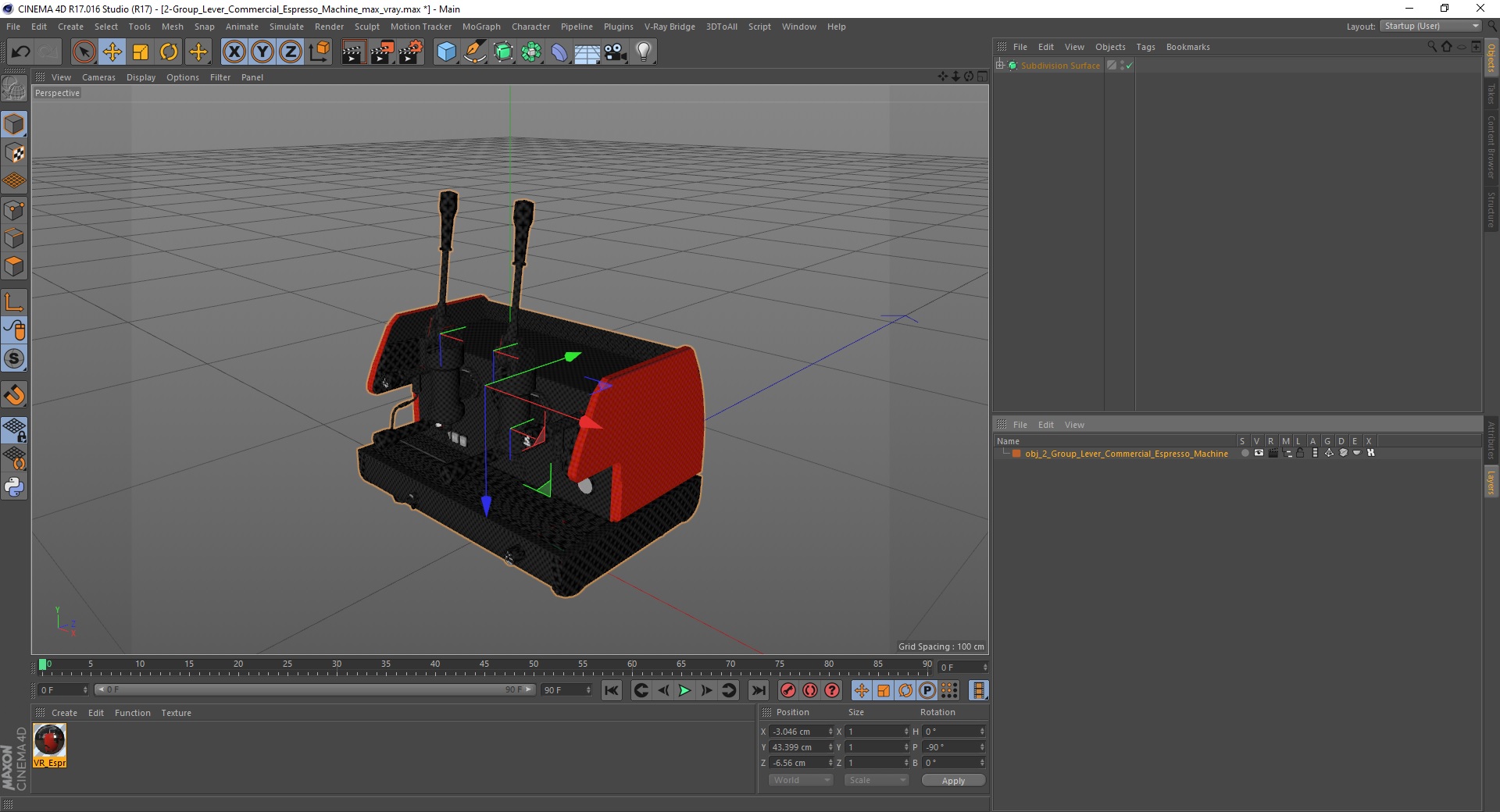
Task: Add a Cube primitive object
Action: (x=446, y=52)
